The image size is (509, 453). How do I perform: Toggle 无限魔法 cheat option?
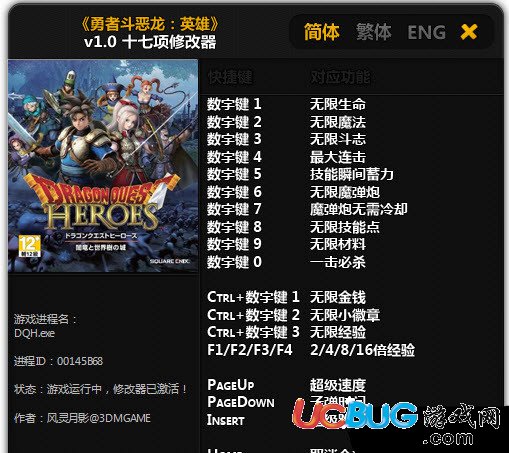[x=338, y=122]
